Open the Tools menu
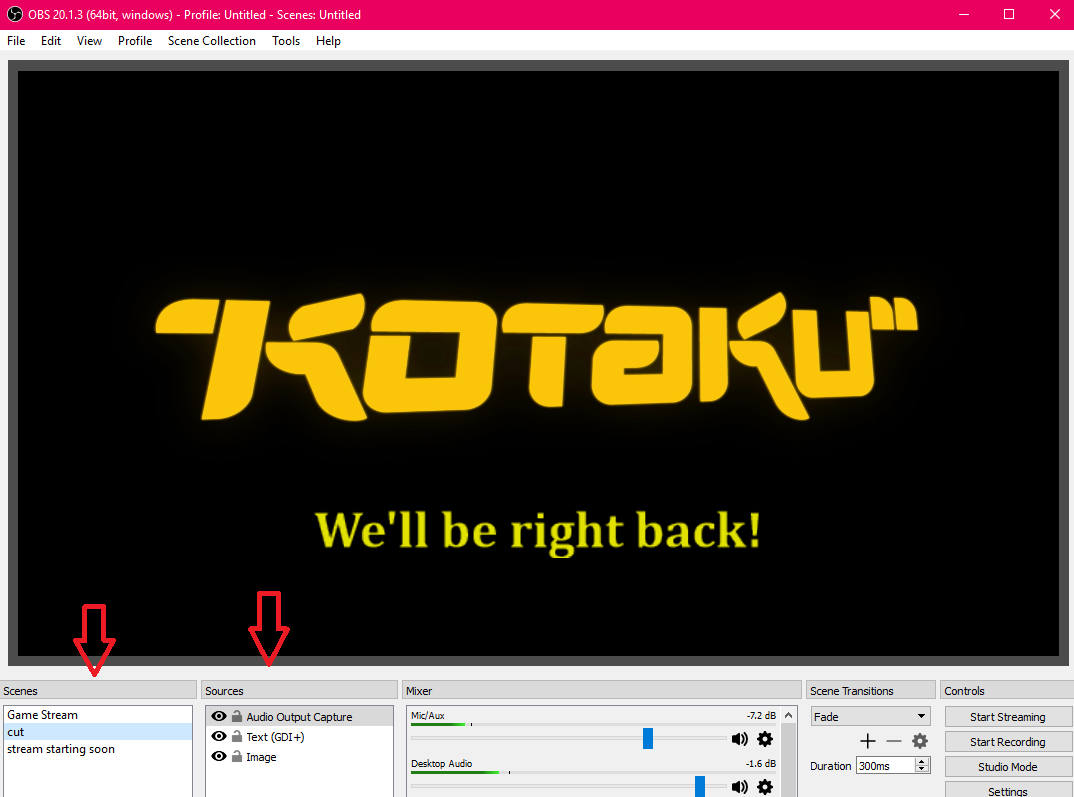Viewport: 1074px width, 797px height. 286,41
